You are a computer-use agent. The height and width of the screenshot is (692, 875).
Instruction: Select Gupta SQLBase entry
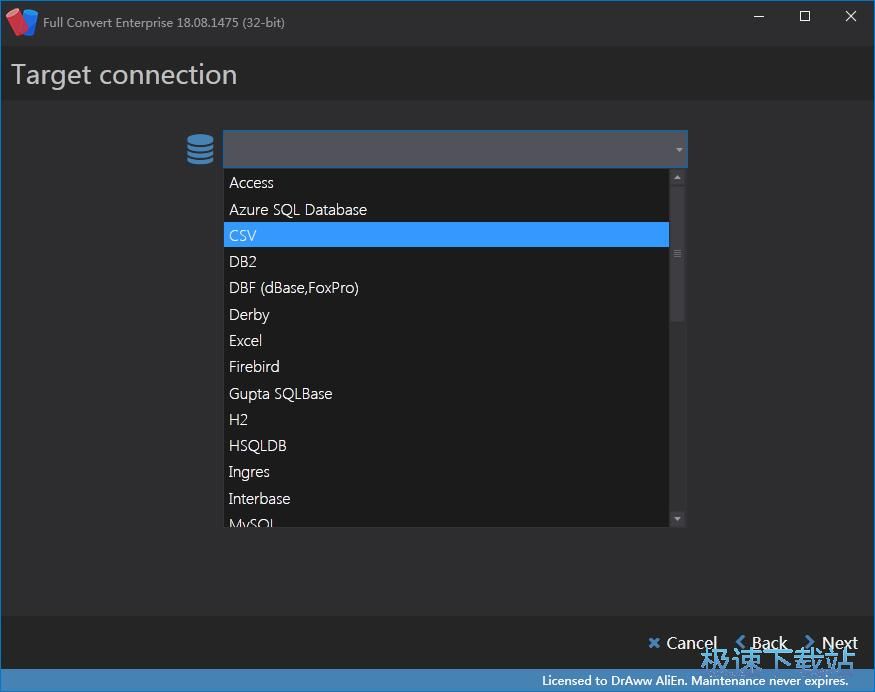pyautogui.click(x=446, y=393)
